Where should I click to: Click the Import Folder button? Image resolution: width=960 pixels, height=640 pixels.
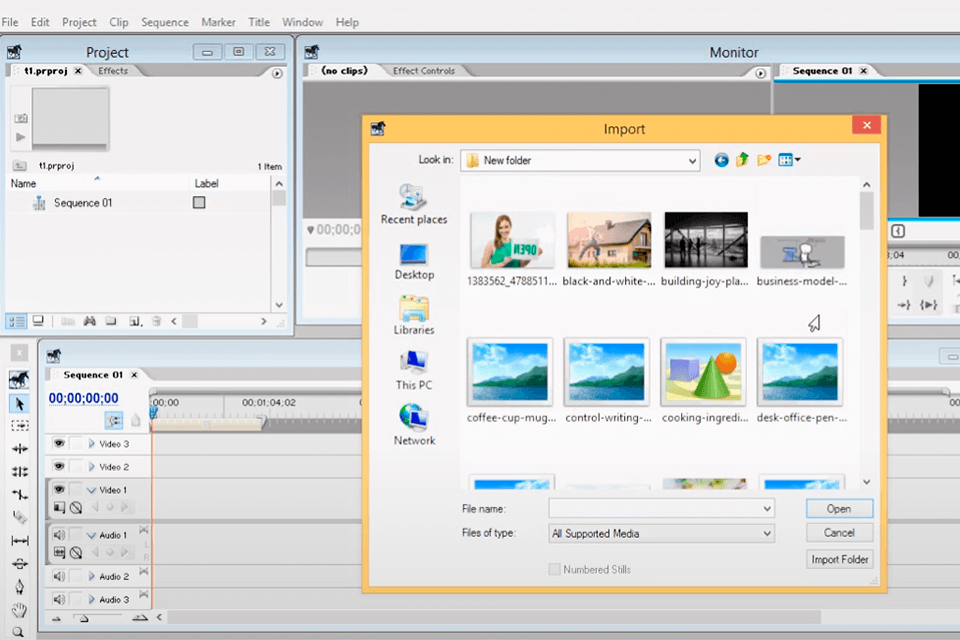tap(839, 559)
